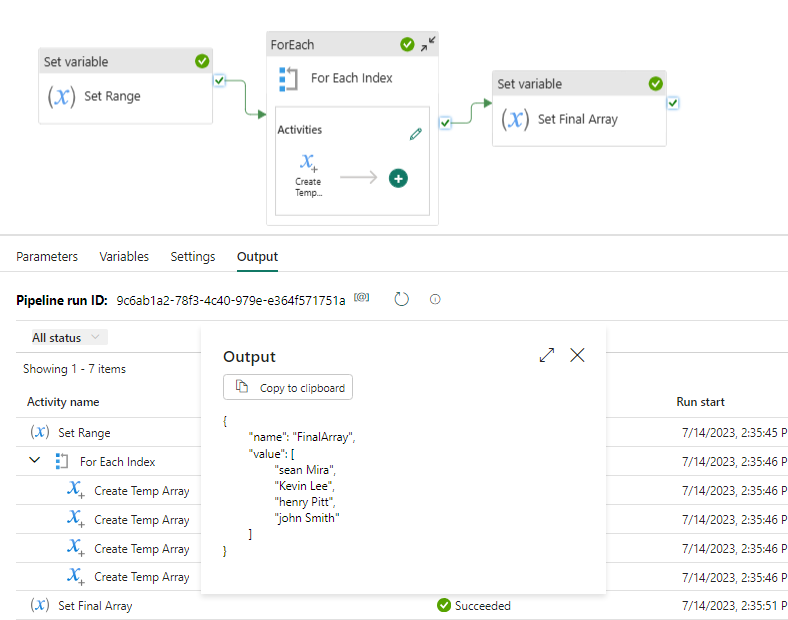This screenshot has height=620, width=788.
Task: Click success output connector of ForEach
Action: click(x=445, y=123)
